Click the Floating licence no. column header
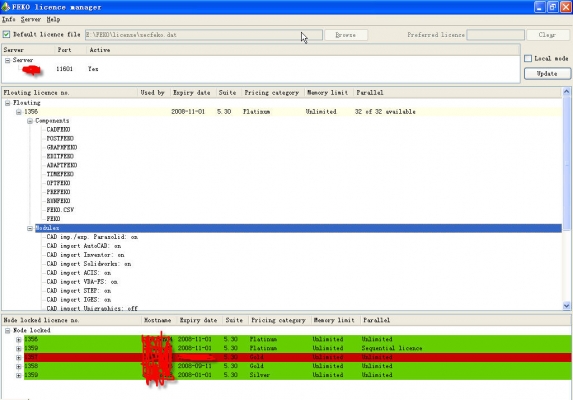The width and height of the screenshot is (573, 400). click(x=36, y=93)
